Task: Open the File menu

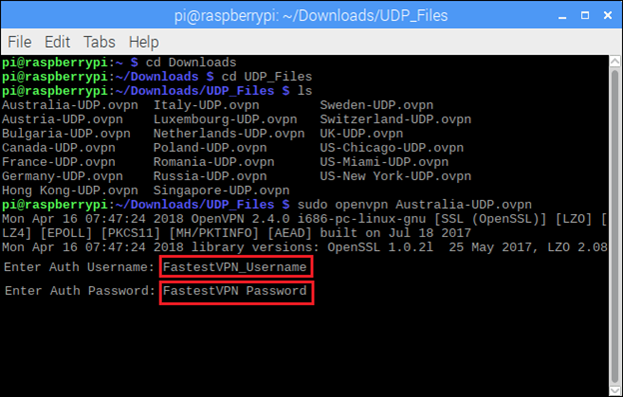Action: 19,42
